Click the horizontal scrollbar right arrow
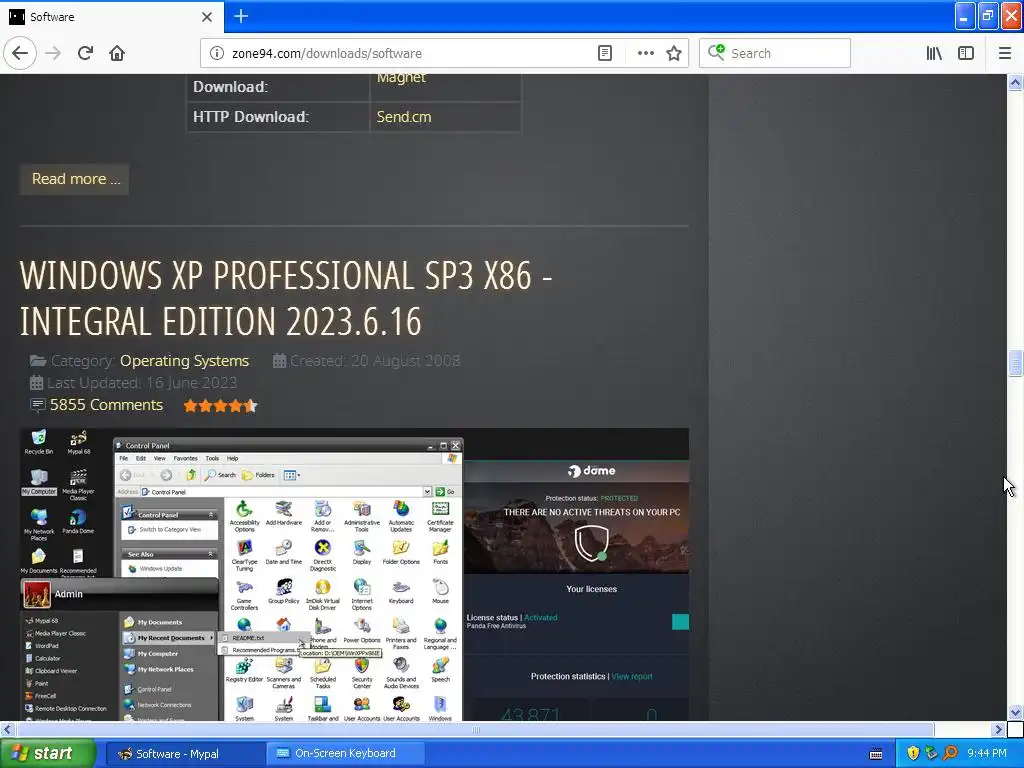The image size is (1024, 768). point(998,729)
